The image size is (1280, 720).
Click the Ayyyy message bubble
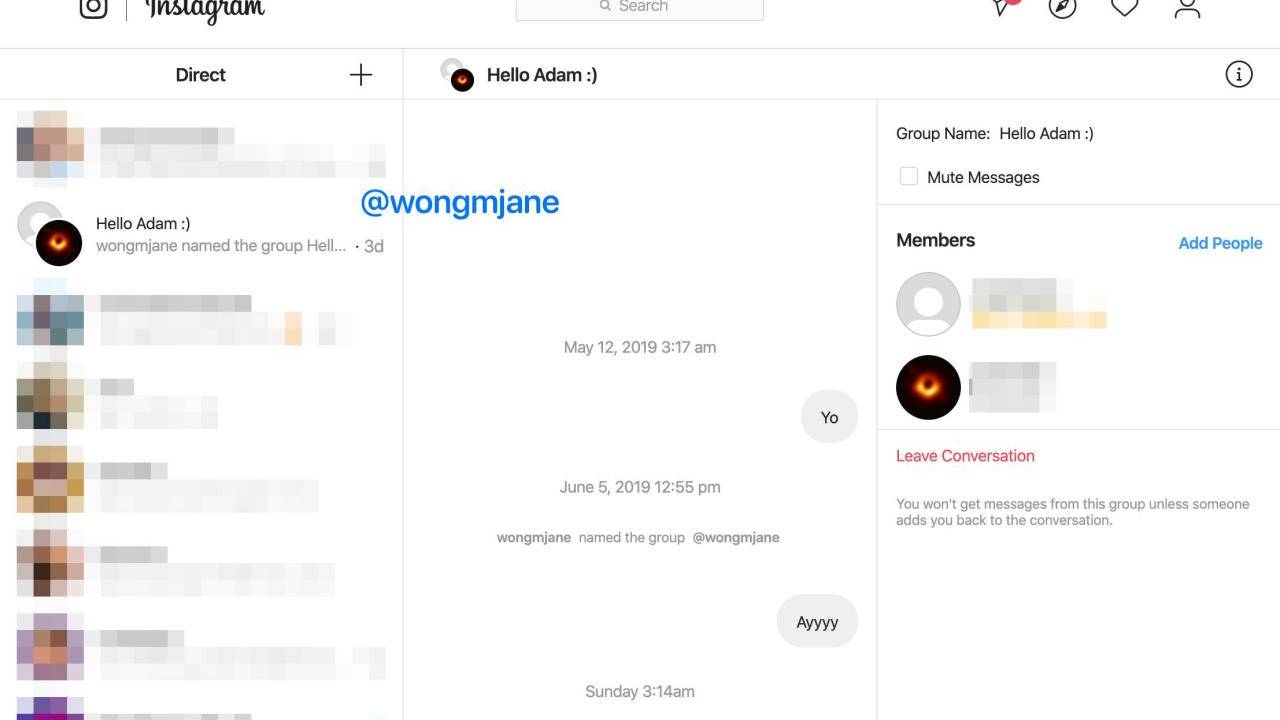pyautogui.click(x=817, y=622)
